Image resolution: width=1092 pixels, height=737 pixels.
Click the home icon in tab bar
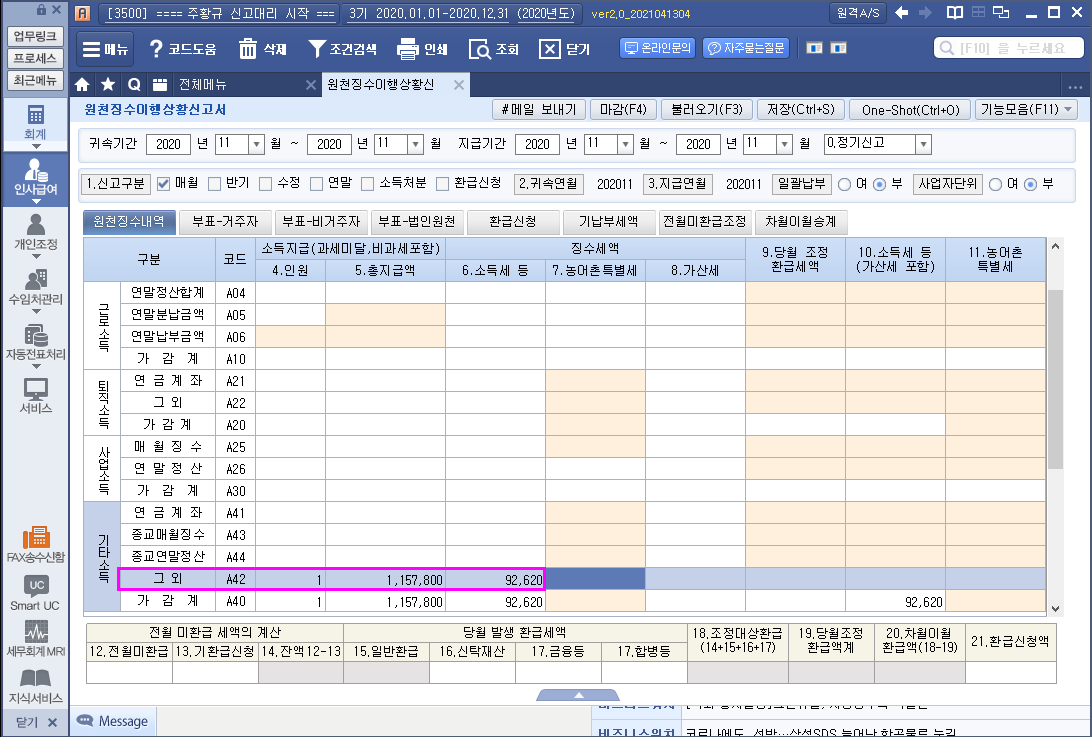(x=83, y=85)
